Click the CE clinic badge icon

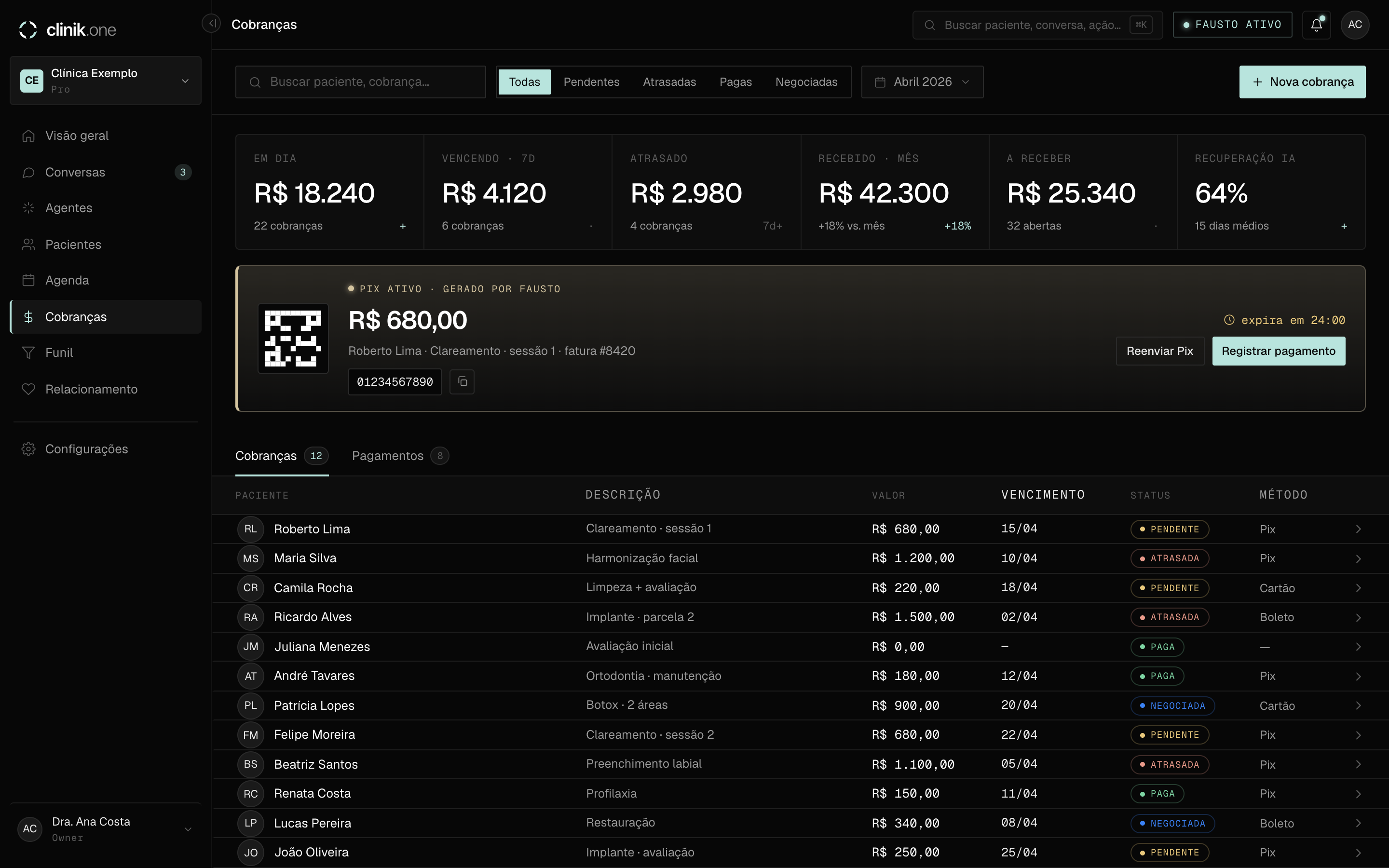click(x=31, y=81)
